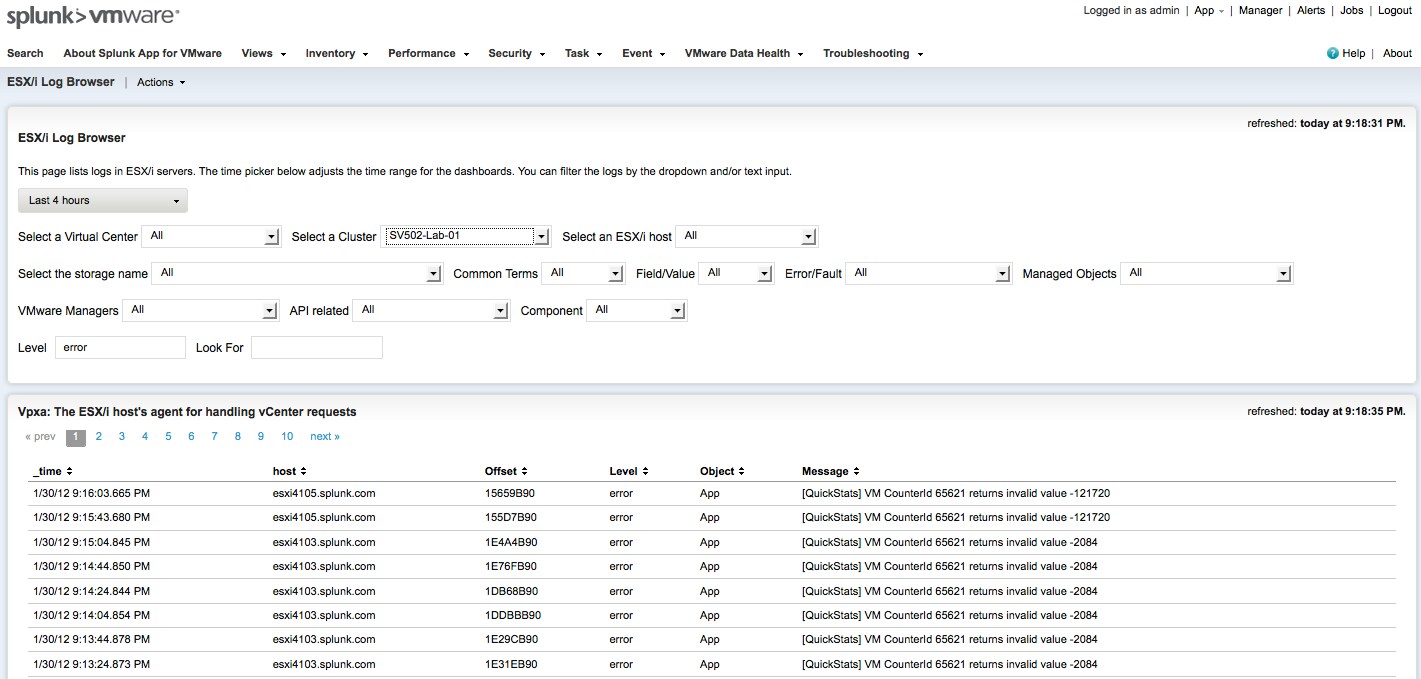Click the Logout link

1395,10
